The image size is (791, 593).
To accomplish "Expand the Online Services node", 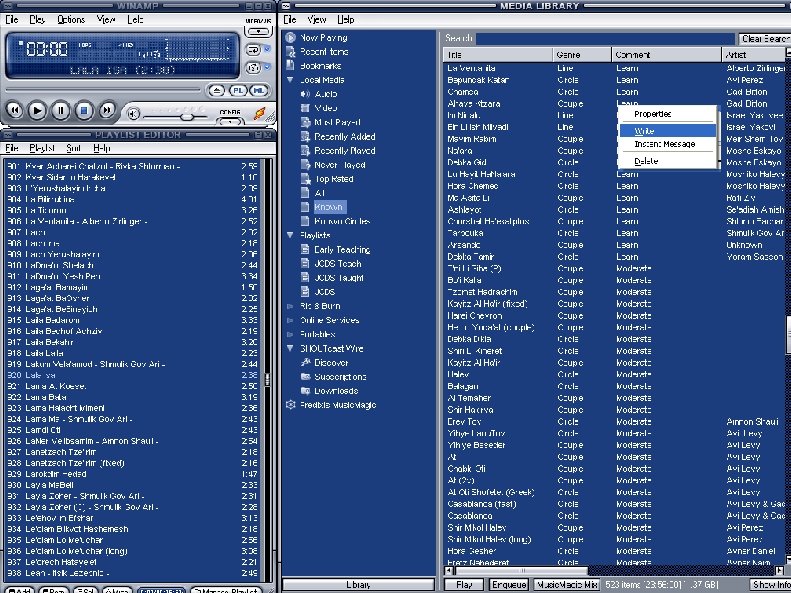I will coord(290,320).
